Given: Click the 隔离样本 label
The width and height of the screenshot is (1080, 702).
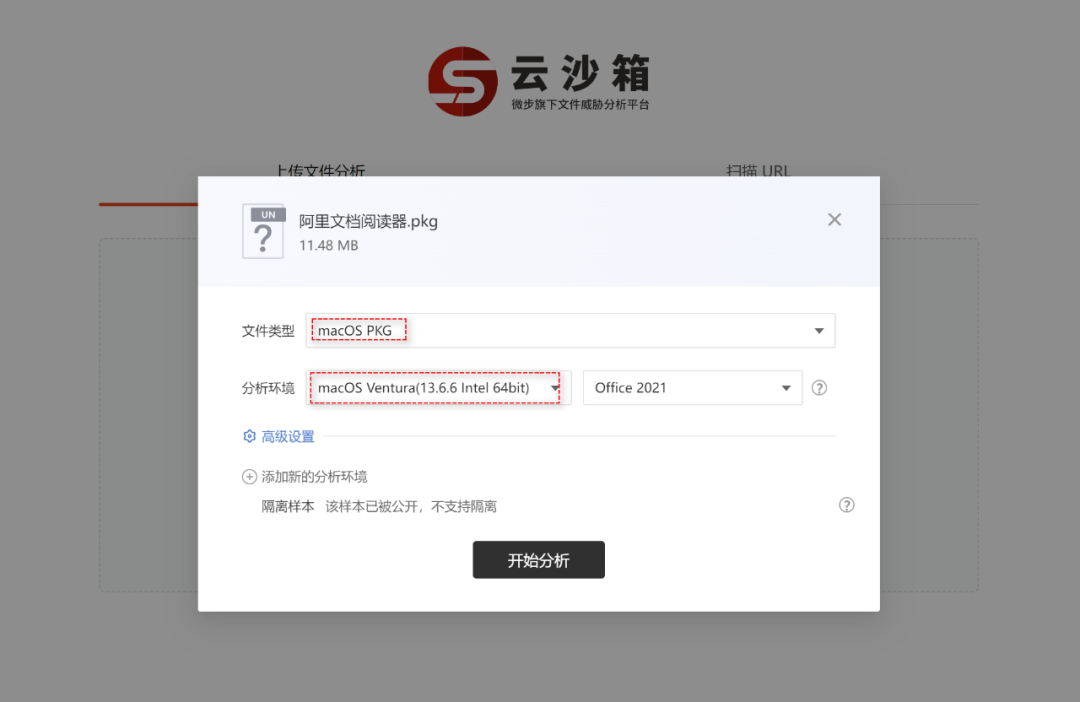Looking at the screenshot, I should [x=288, y=507].
